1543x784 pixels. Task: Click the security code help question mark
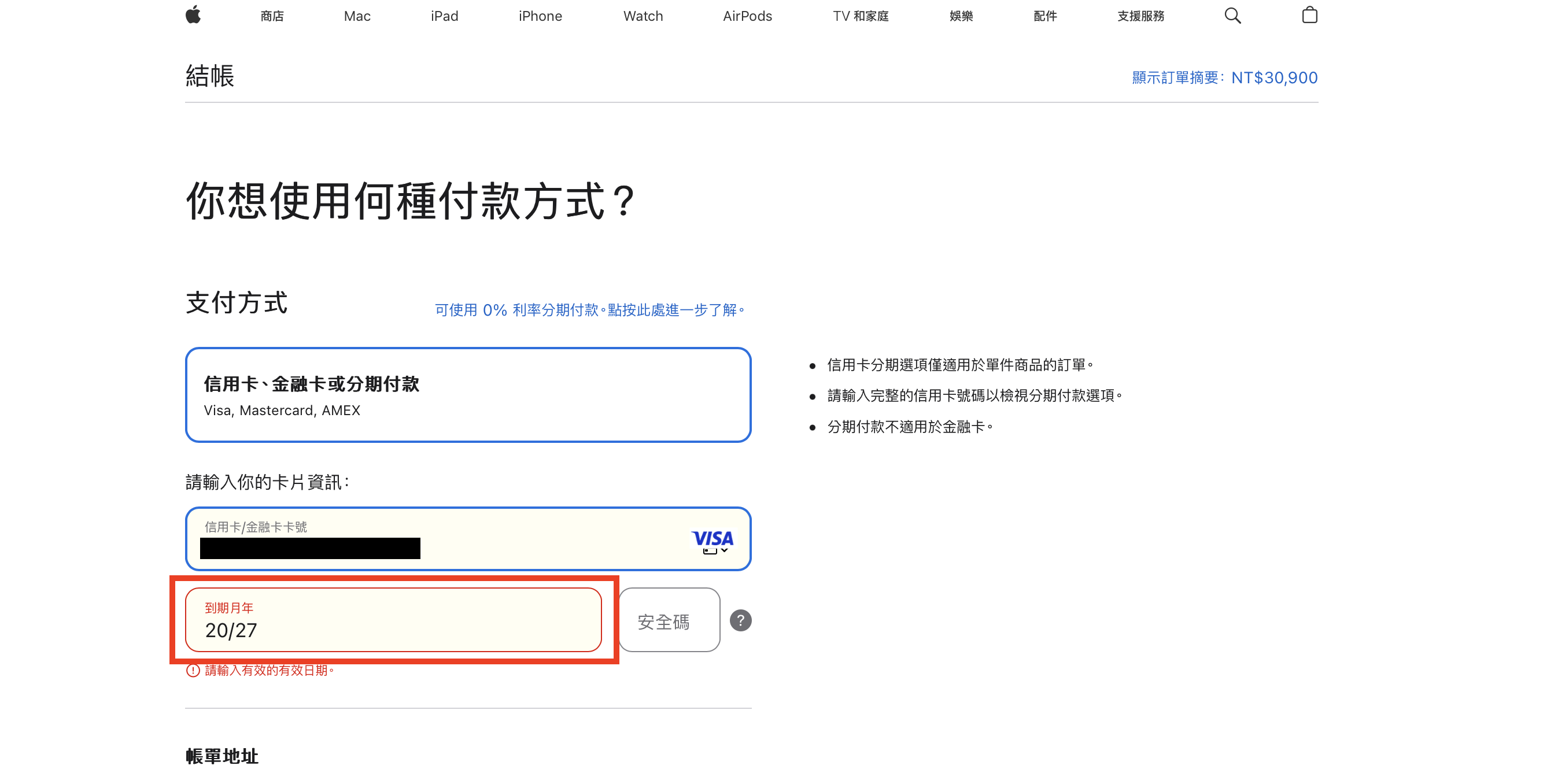pos(740,620)
